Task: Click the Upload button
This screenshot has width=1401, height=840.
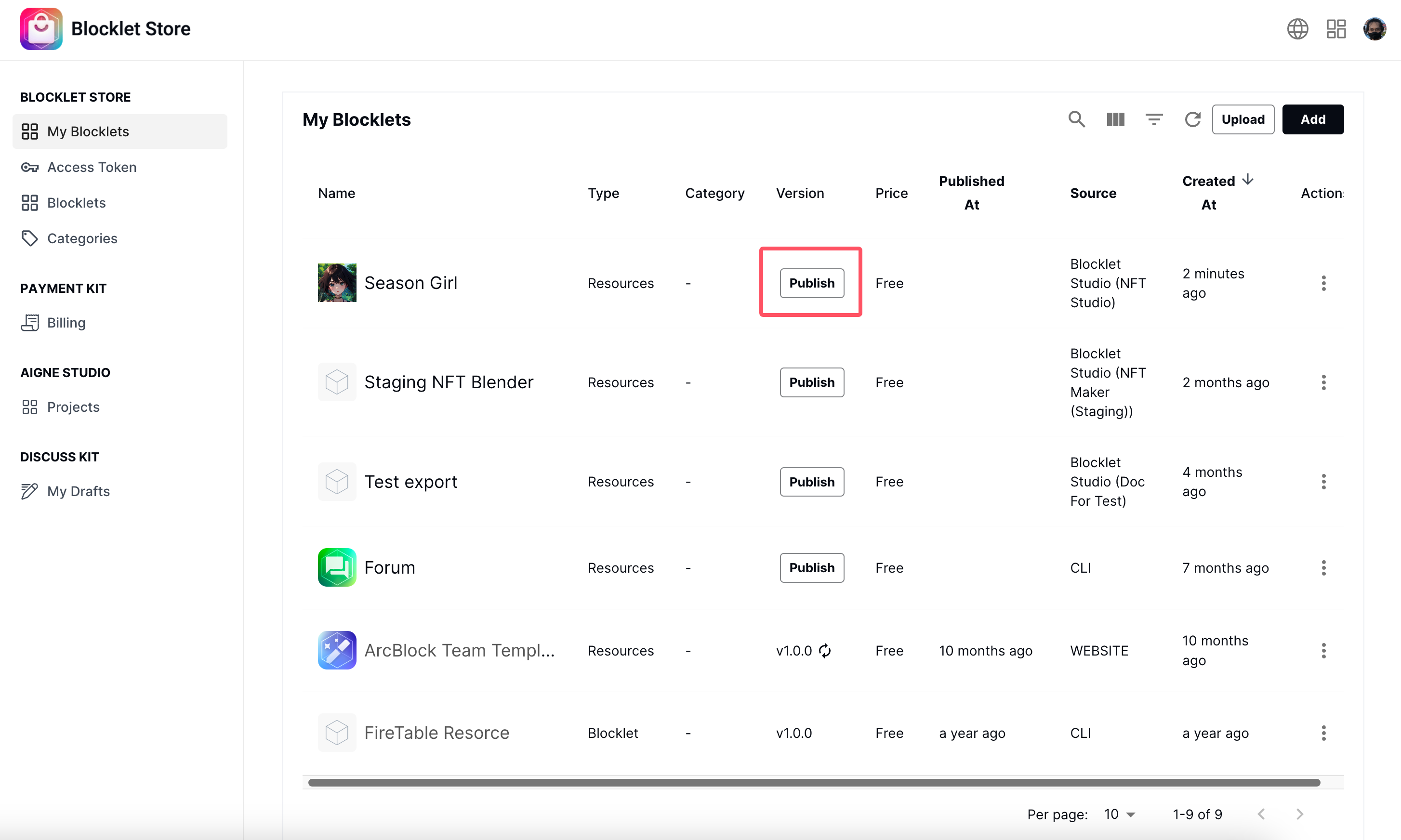Action: [1242, 119]
